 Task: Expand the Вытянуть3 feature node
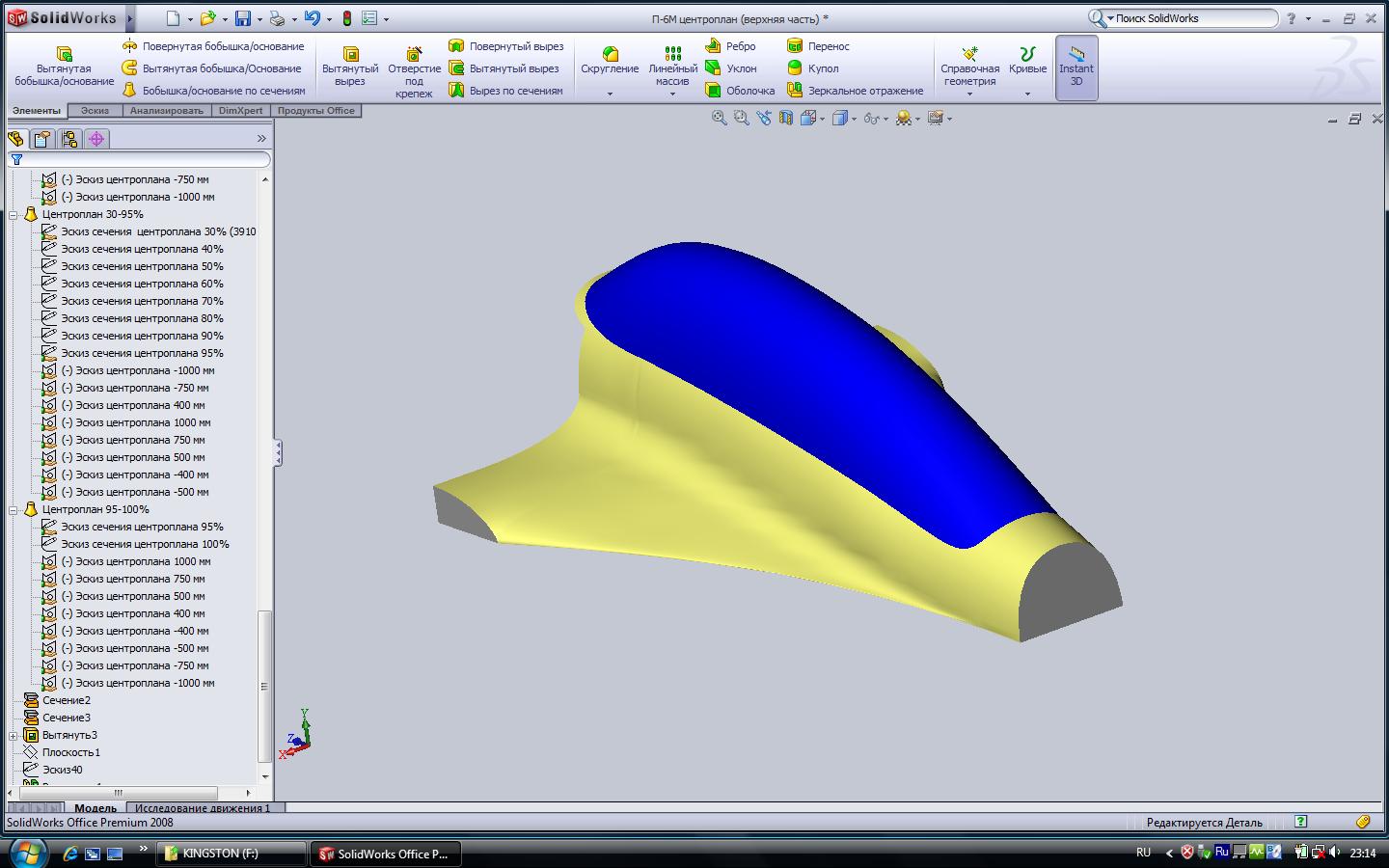pos(14,736)
